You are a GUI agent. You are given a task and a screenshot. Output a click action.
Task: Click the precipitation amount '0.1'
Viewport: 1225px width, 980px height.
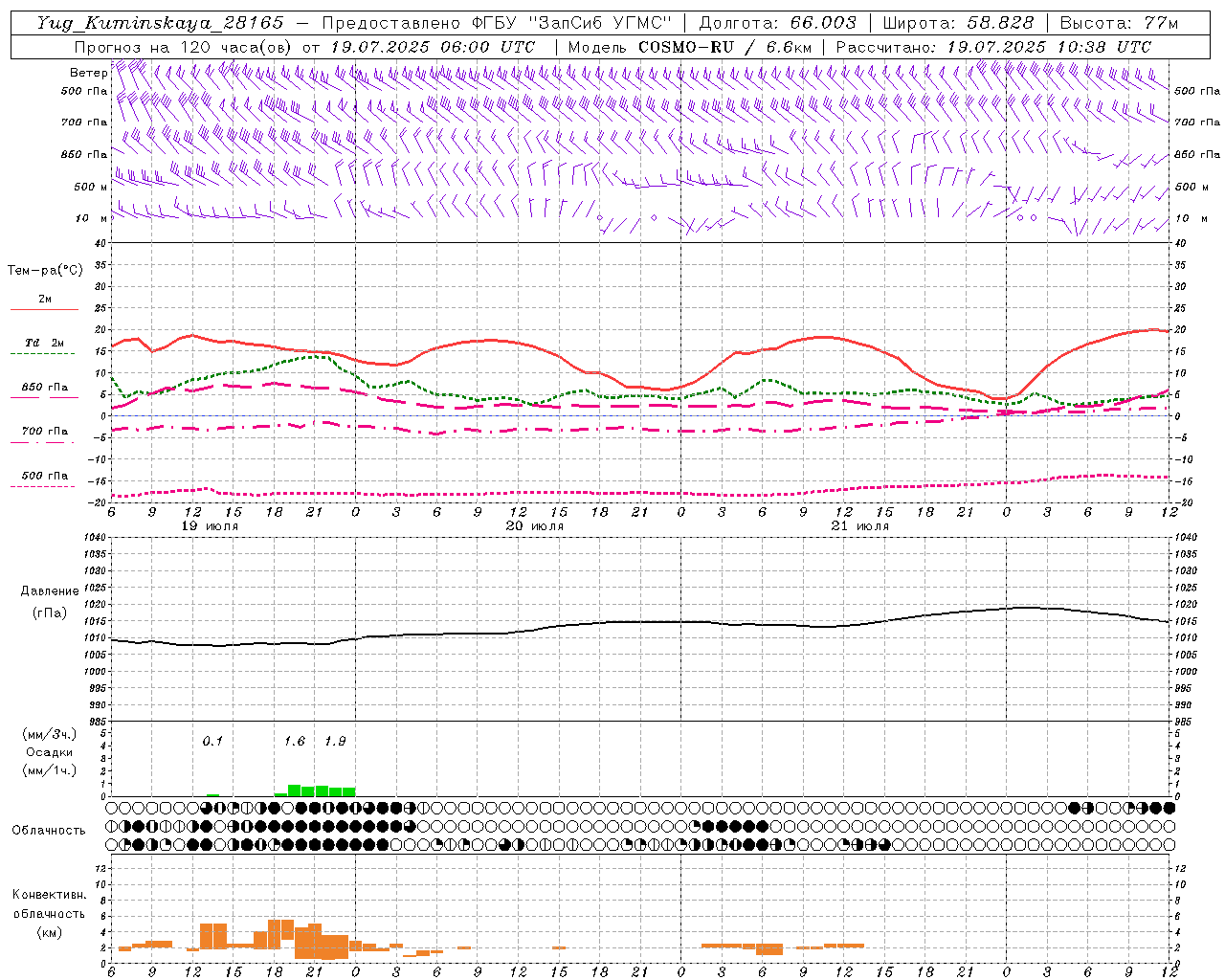(x=212, y=742)
